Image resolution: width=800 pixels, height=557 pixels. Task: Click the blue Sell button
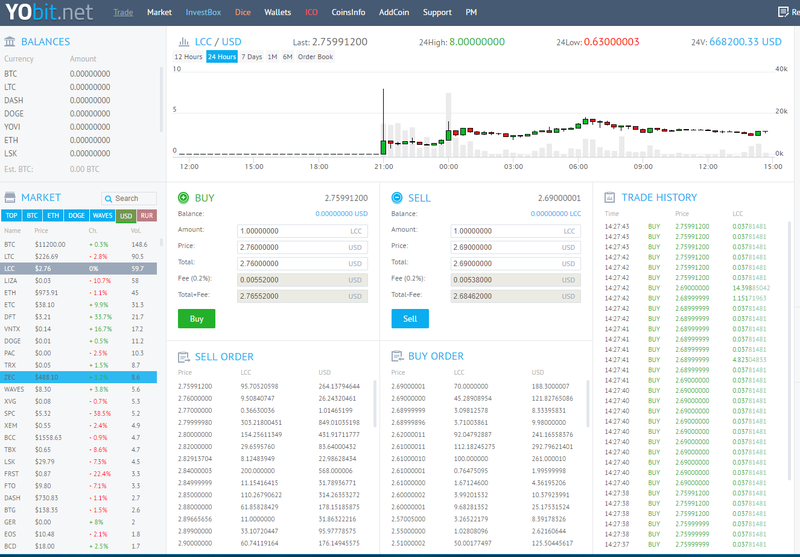point(410,319)
